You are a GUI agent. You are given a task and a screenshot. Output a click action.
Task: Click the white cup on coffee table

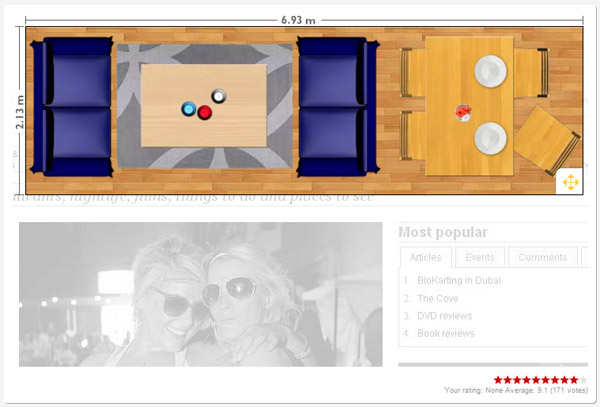coord(218,96)
